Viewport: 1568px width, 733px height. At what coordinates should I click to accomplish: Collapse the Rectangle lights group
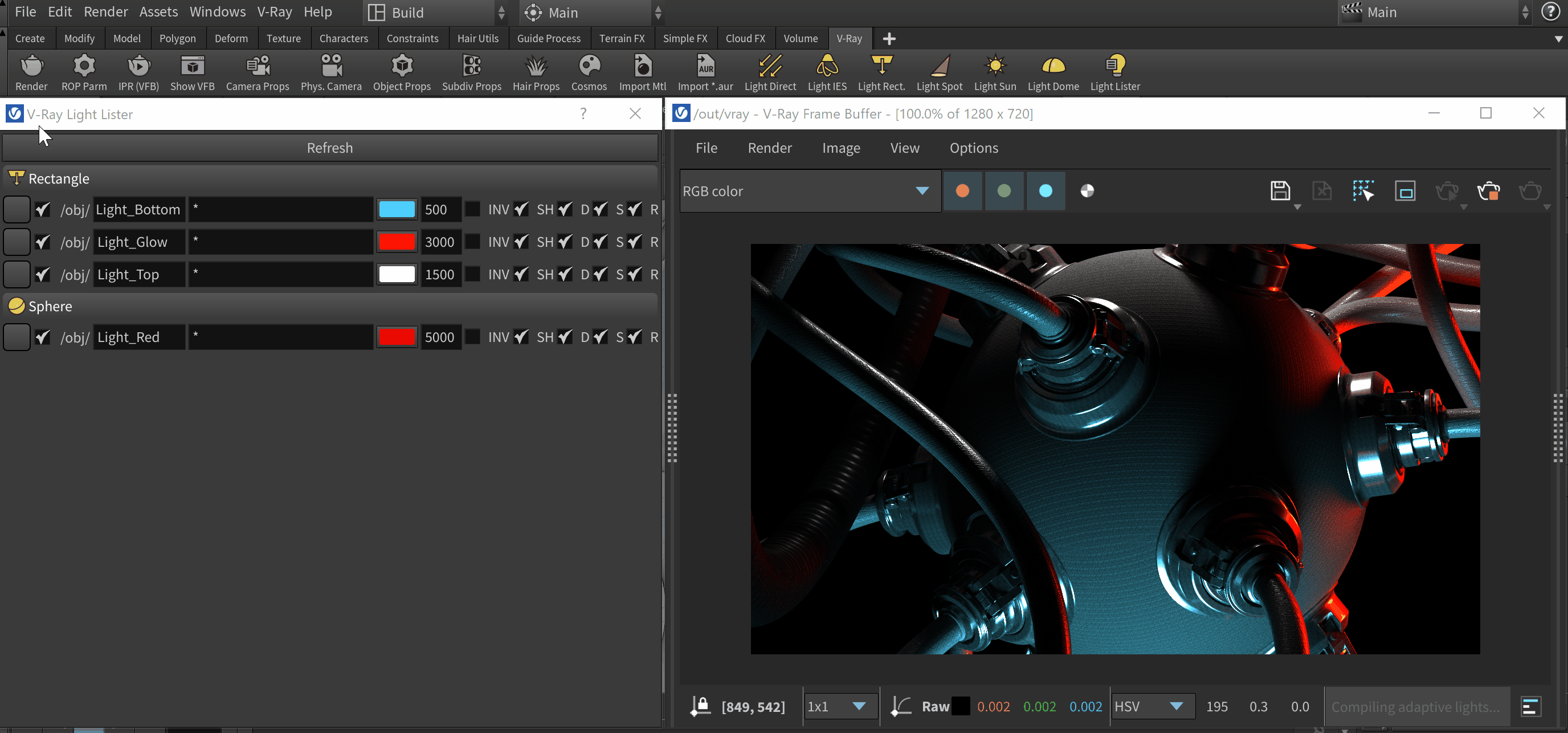330,178
